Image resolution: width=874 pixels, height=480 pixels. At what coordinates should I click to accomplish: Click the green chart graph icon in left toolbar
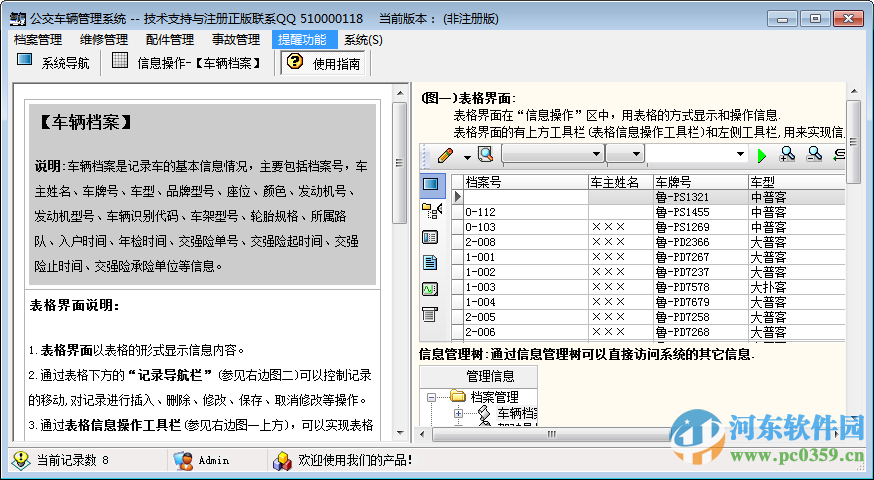click(430, 289)
